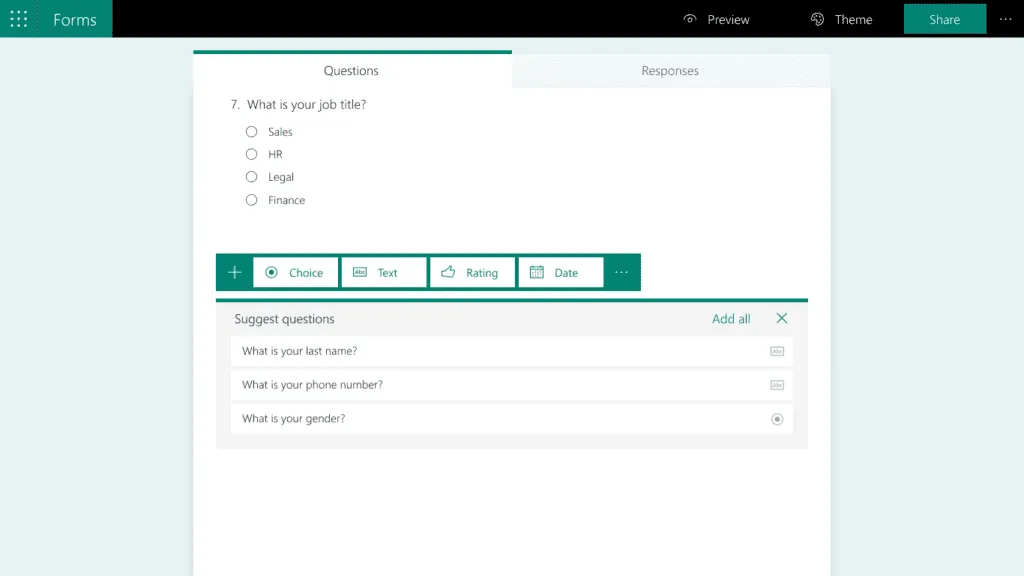
Task: Click the plus icon to add a question
Action: click(233, 272)
